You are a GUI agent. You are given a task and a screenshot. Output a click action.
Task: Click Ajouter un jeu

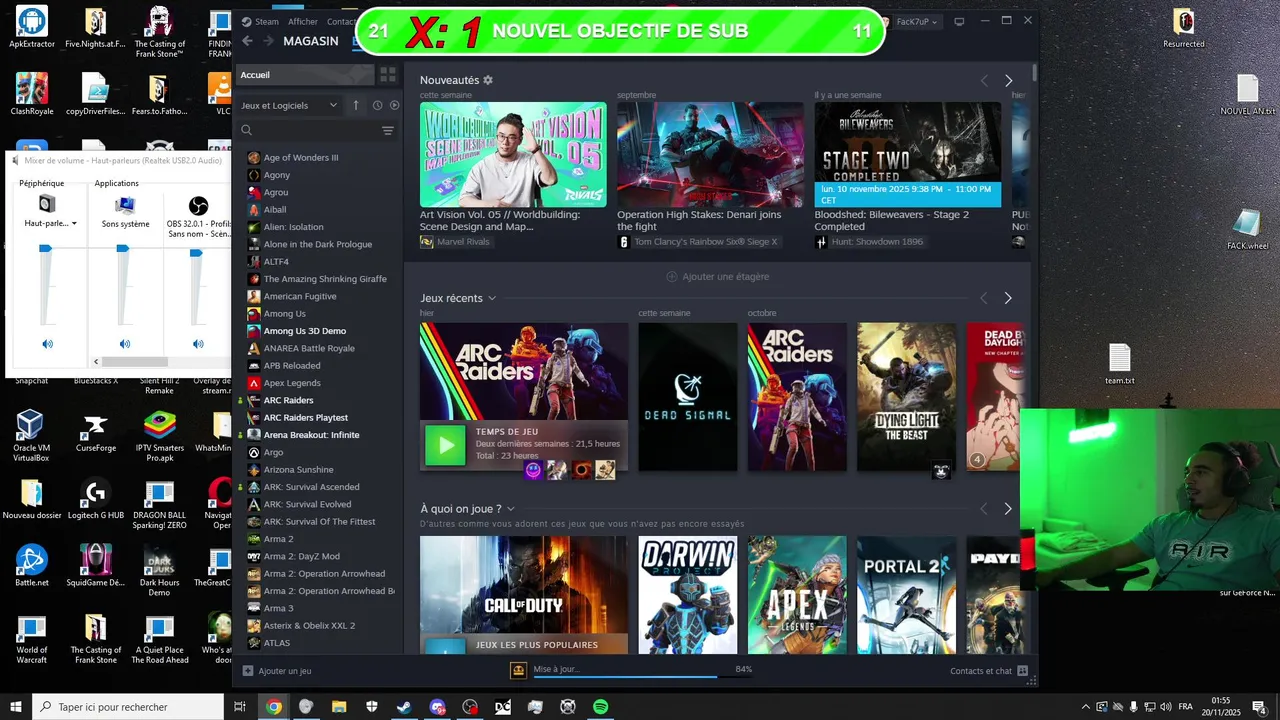(277, 671)
